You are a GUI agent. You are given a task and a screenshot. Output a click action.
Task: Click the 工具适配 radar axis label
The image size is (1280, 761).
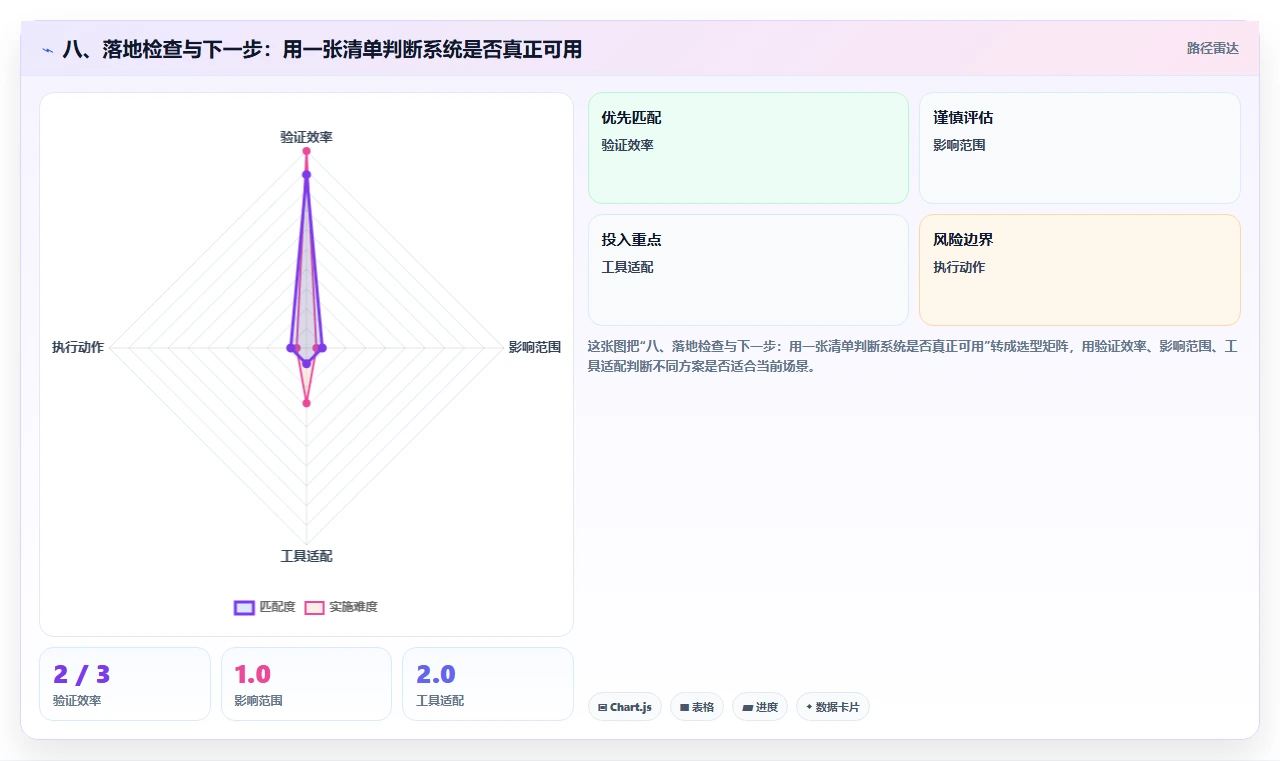[306, 556]
